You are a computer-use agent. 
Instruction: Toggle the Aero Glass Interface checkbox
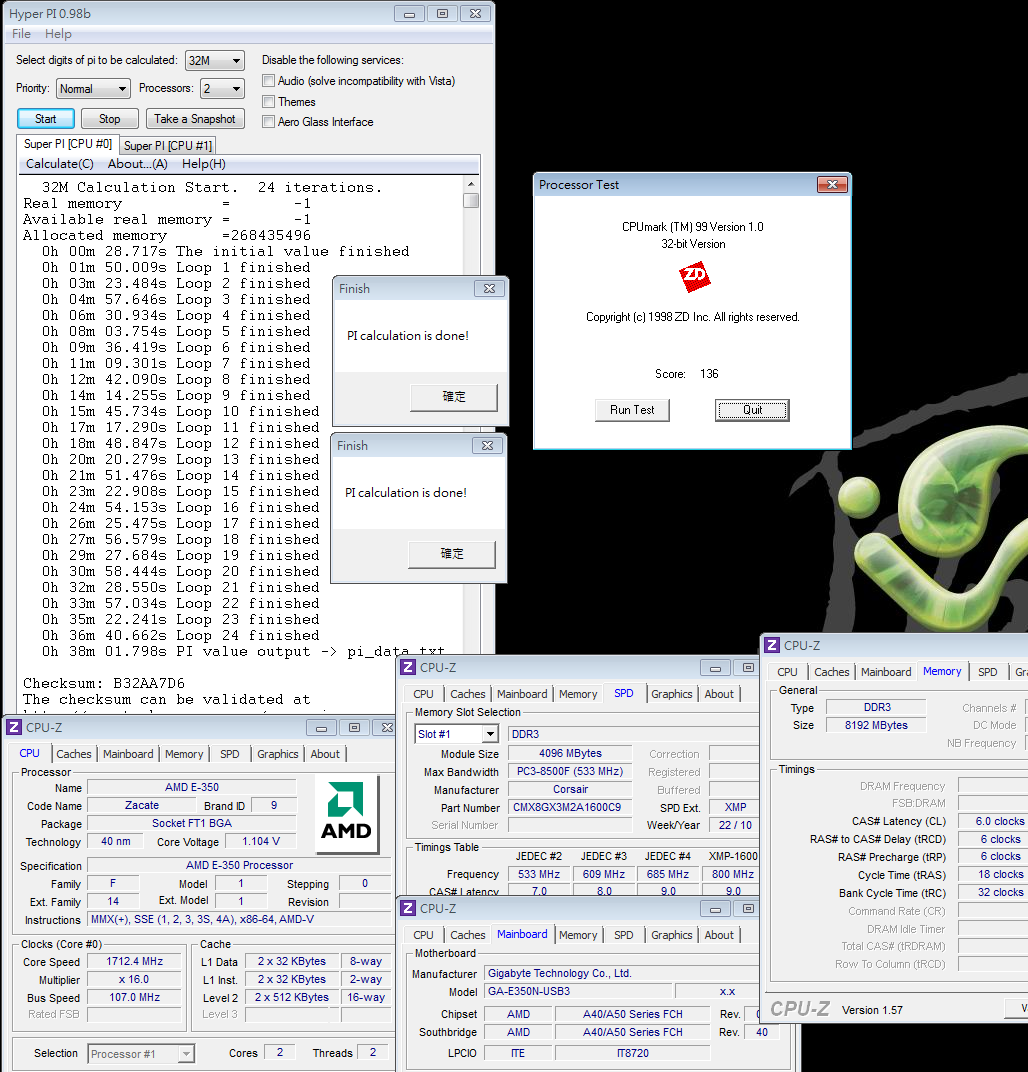(x=269, y=122)
